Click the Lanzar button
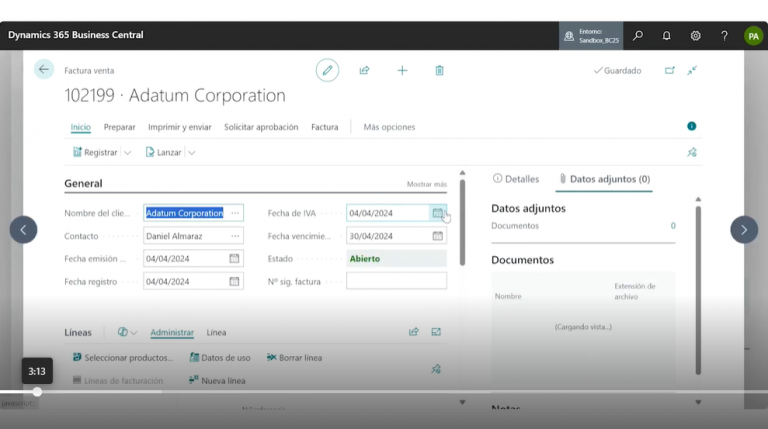This screenshot has height=429, width=768. 164,152
